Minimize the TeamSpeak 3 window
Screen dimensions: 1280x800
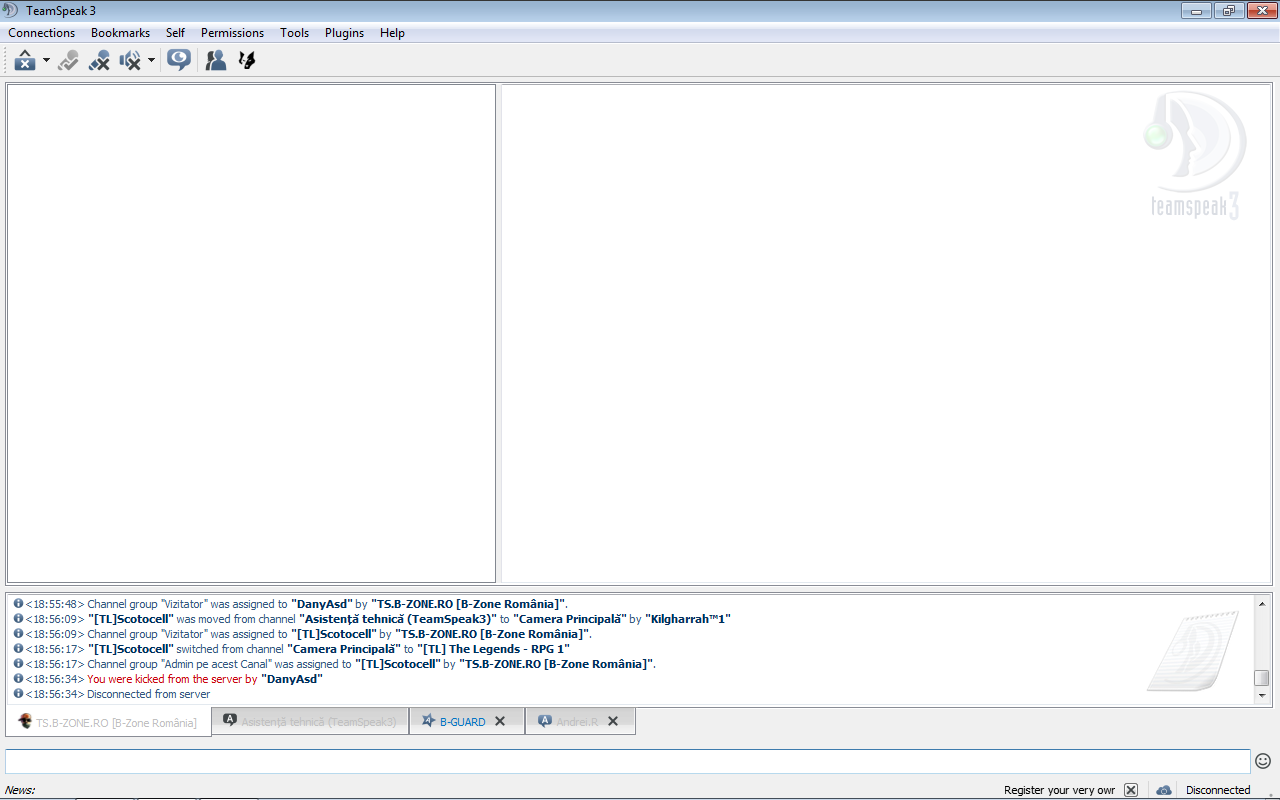tap(1196, 11)
